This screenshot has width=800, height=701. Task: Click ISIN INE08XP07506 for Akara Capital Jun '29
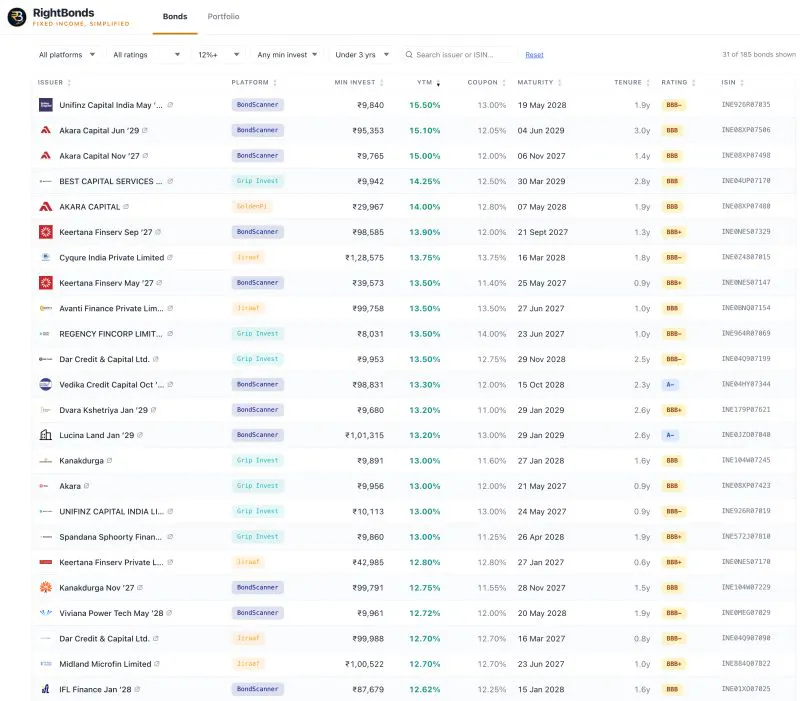[x=746, y=130]
